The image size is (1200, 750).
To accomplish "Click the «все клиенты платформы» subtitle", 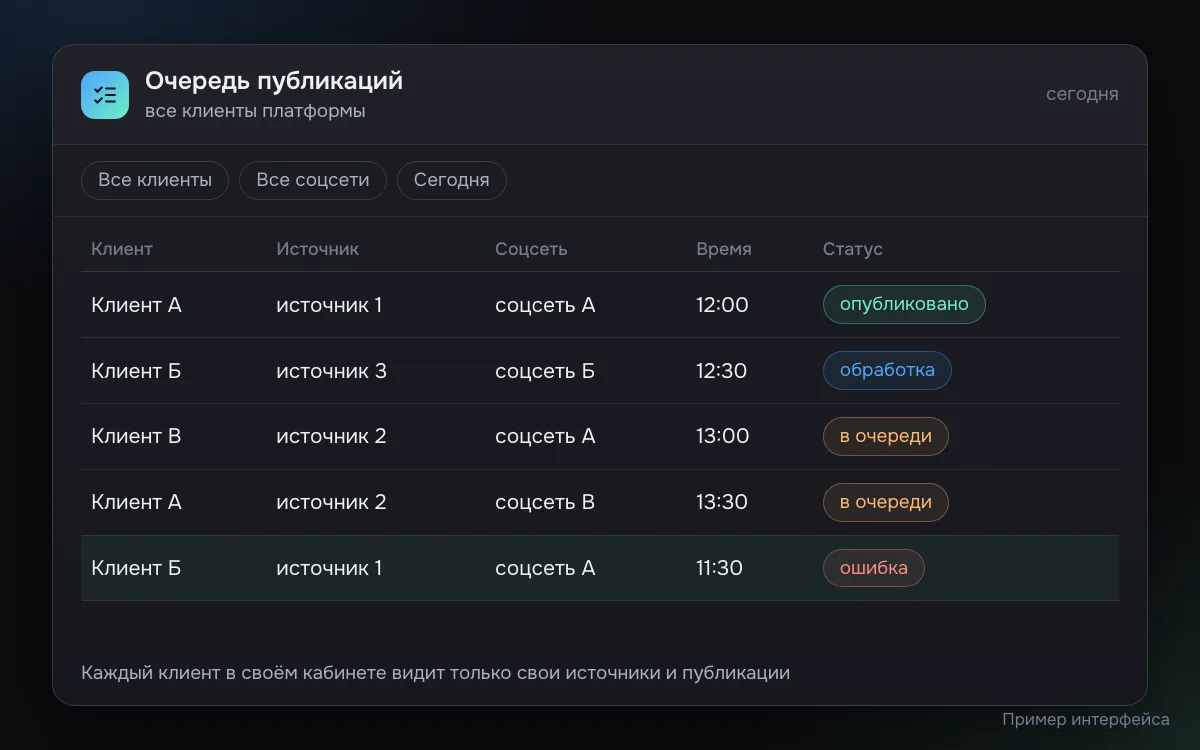I will (255, 111).
